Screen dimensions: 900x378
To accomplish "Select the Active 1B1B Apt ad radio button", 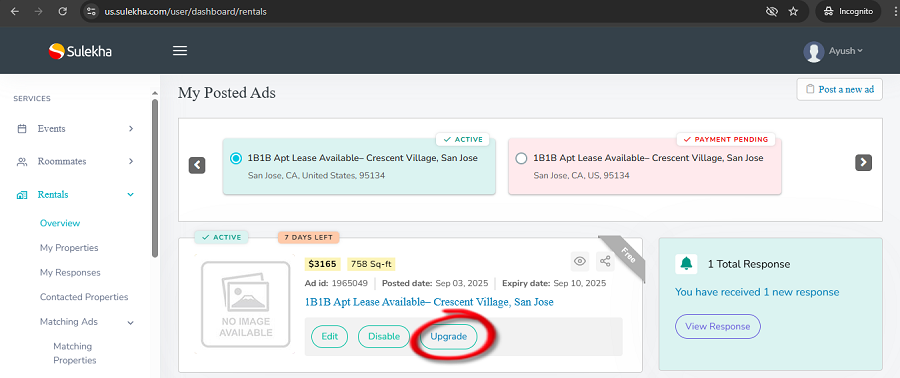I will [x=235, y=158].
